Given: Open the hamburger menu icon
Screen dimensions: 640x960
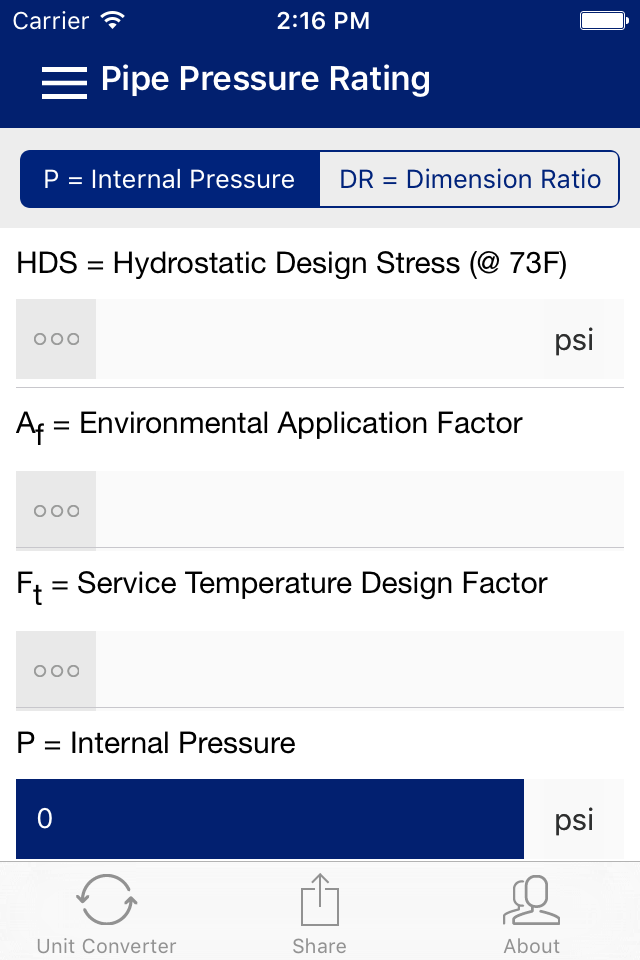Looking at the screenshot, I should [x=64, y=82].
